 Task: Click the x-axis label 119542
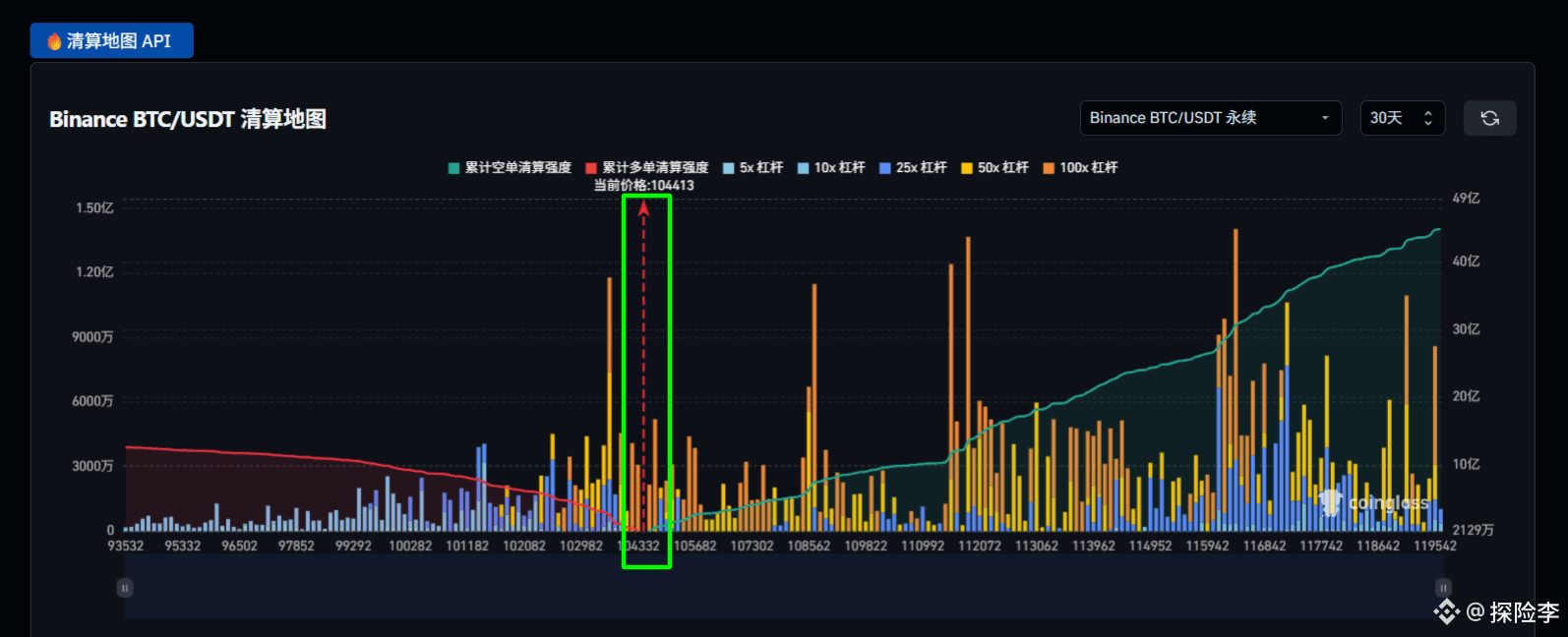pyautogui.click(x=1435, y=546)
